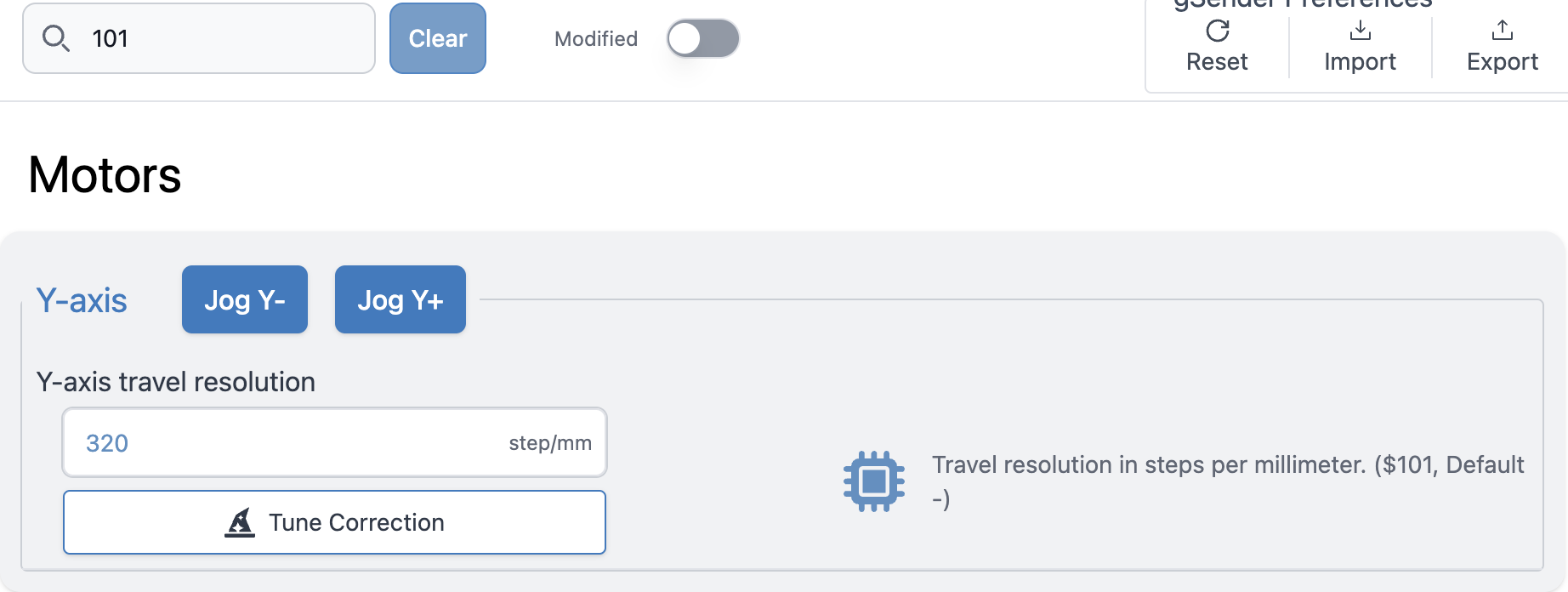The height and width of the screenshot is (592, 1568).
Task: Click the gSender Preferences group title
Action: coord(1303,4)
